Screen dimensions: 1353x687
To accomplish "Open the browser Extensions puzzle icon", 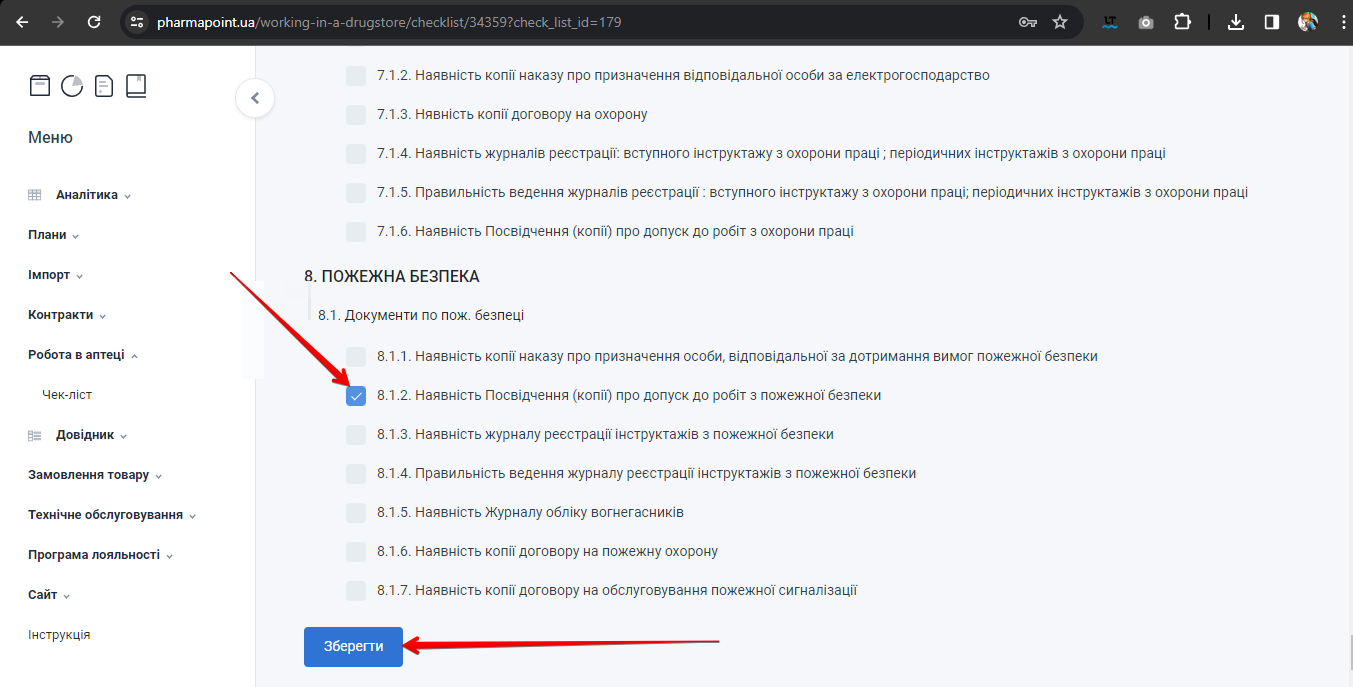I will pyautogui.click(x=1182, y=22).
